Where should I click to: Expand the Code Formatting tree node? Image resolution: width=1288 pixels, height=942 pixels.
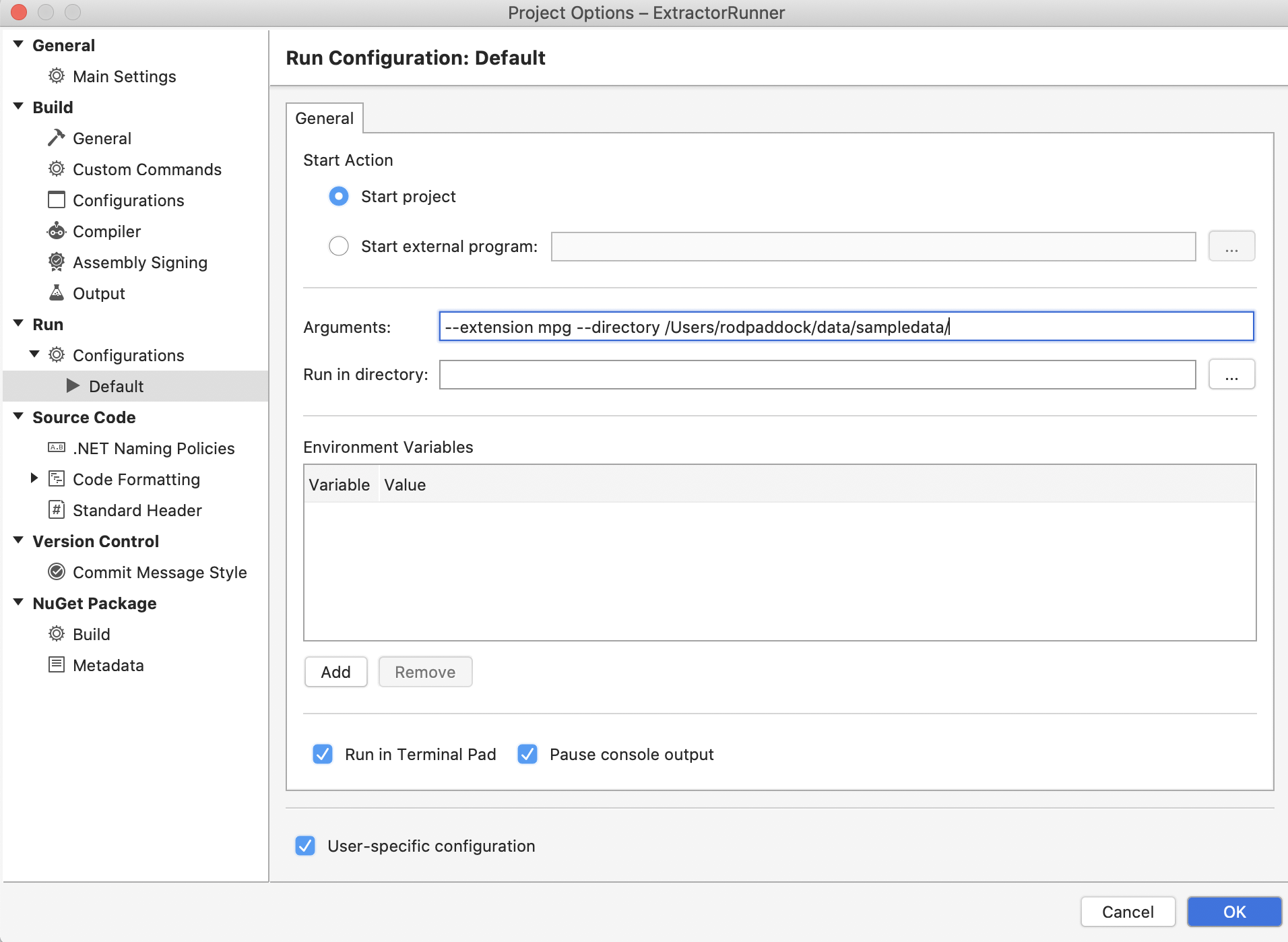pyautogui.click(x=34, y=478)
